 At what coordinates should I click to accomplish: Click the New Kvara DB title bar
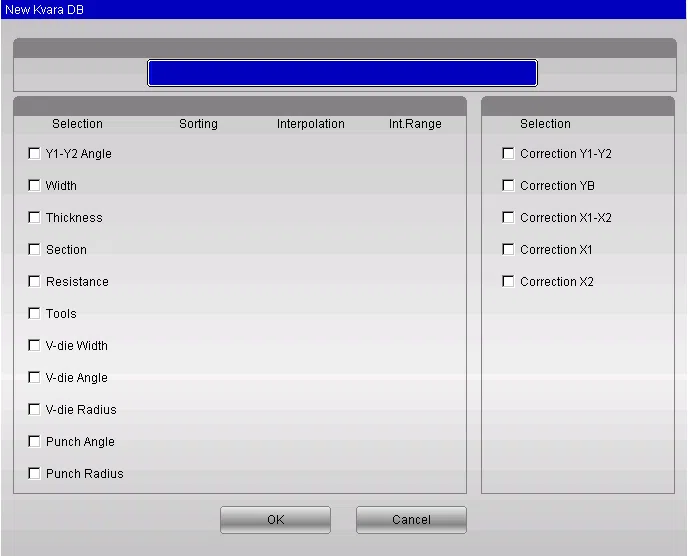[x=344, y=9]
